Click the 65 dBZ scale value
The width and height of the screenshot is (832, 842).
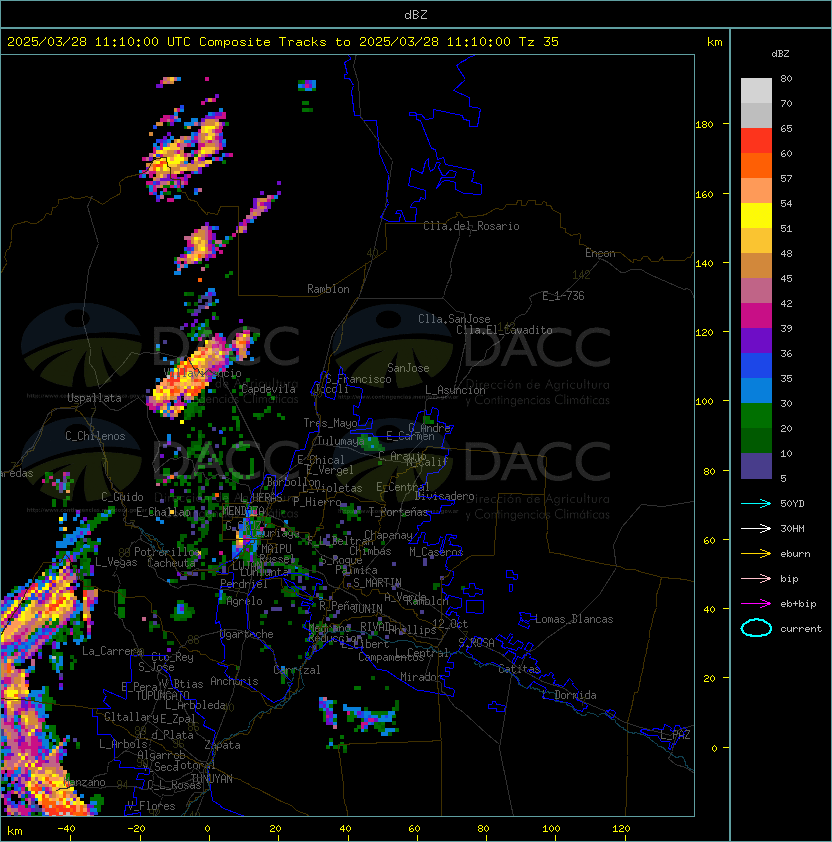[786, 128]
